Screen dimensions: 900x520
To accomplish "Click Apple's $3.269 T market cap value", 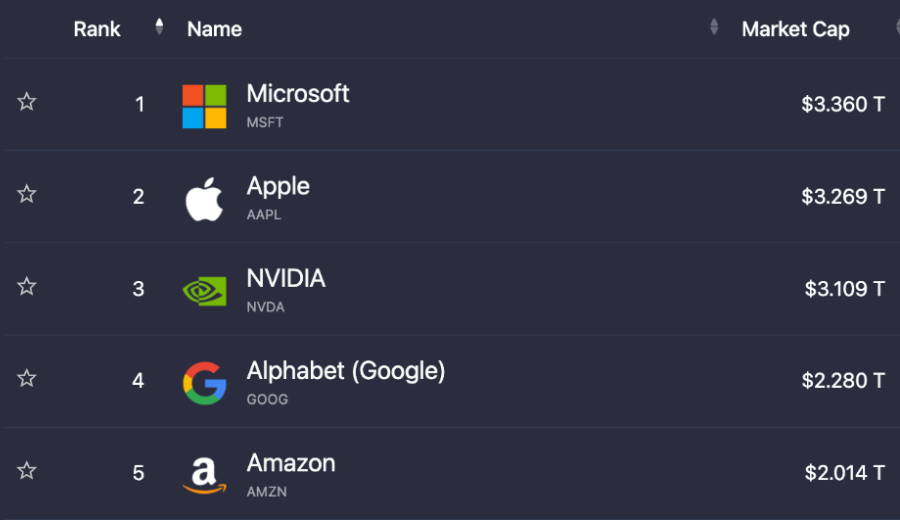I will (843, 196).
